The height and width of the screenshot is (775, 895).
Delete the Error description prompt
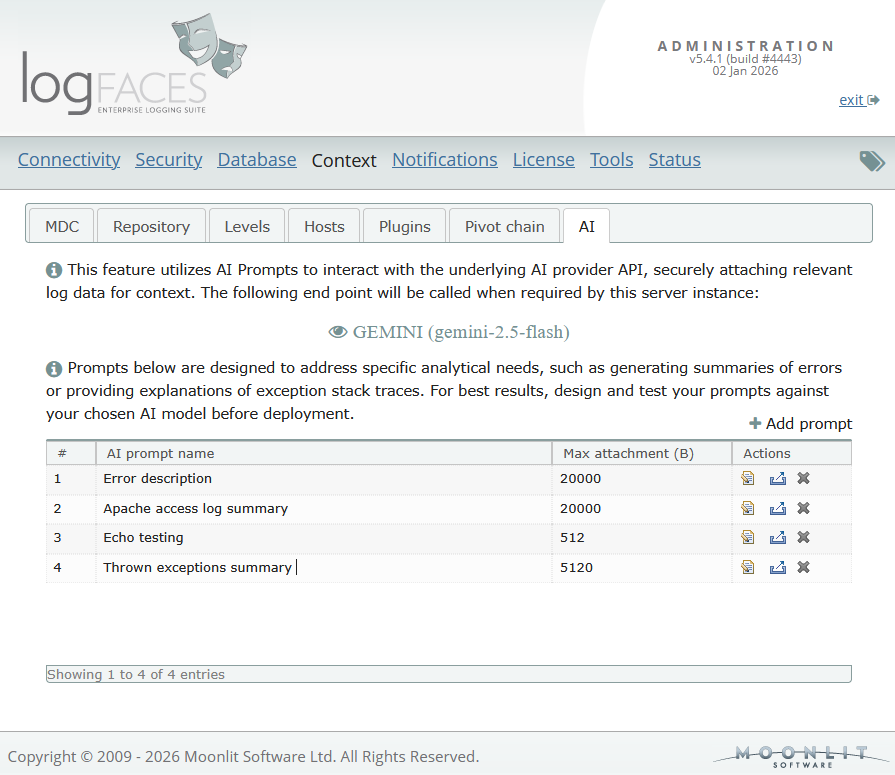[x=803, y=479]
